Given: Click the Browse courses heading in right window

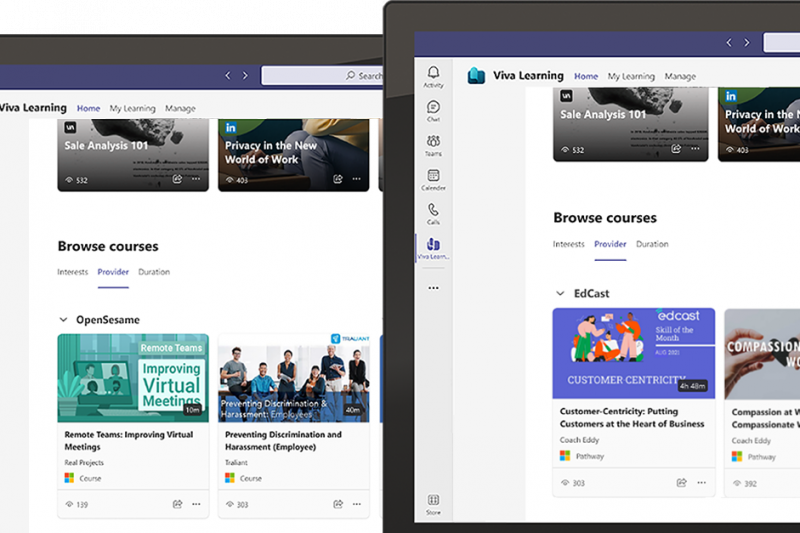Looking at the screenshot, I should pyautogui.click(x=605, y=218).
